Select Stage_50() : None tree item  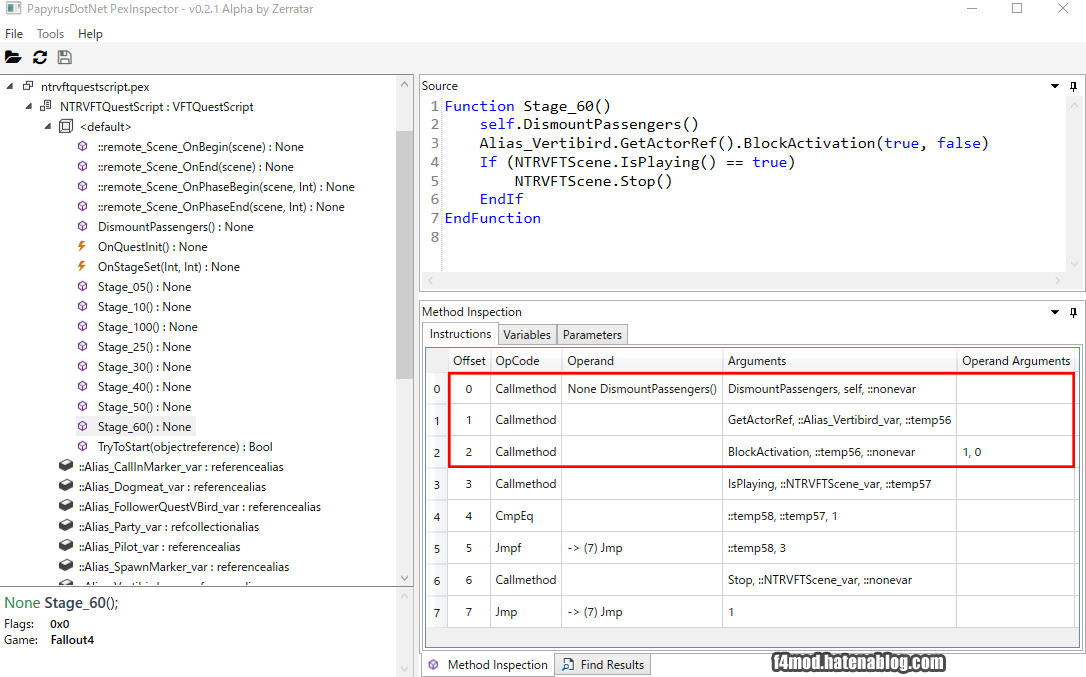pos(144,407)
